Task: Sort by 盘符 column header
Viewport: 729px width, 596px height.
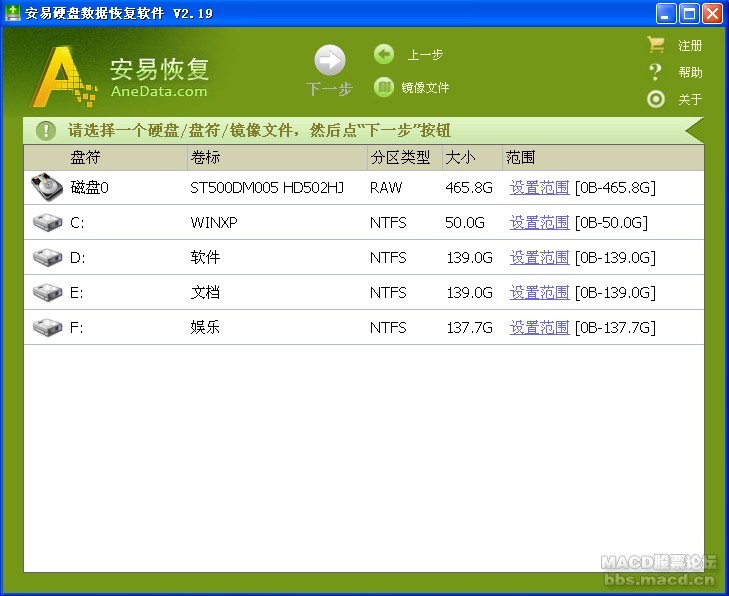Action: click(x=85, y=158)
